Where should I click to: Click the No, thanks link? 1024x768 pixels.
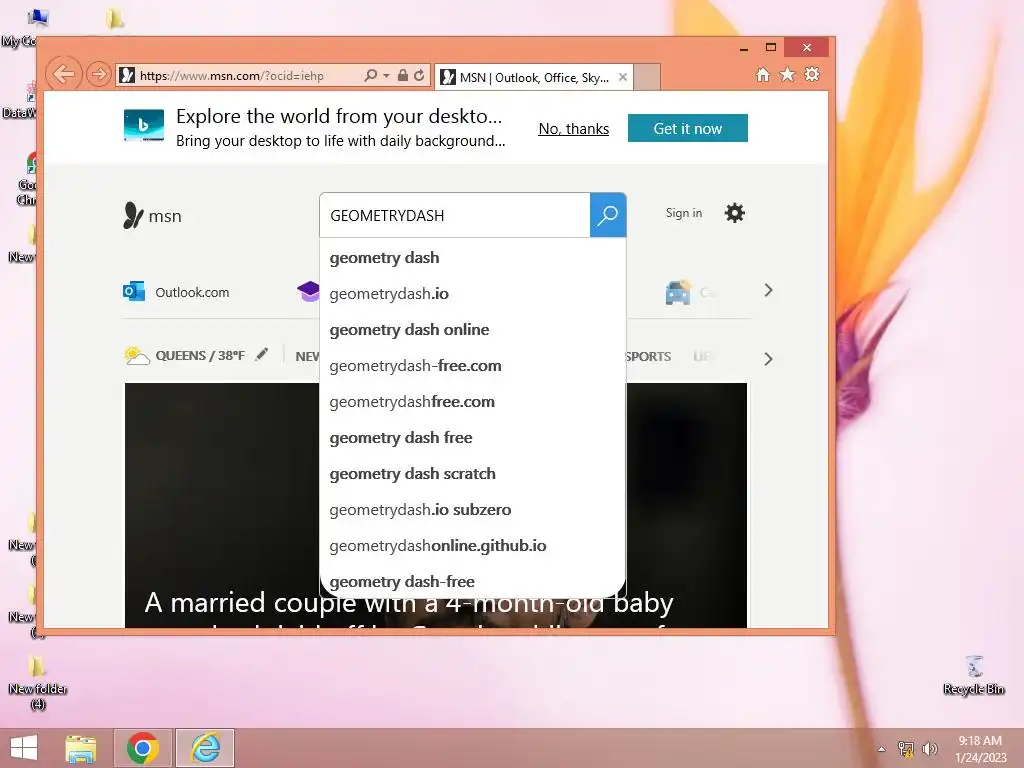tap(573, 129)
